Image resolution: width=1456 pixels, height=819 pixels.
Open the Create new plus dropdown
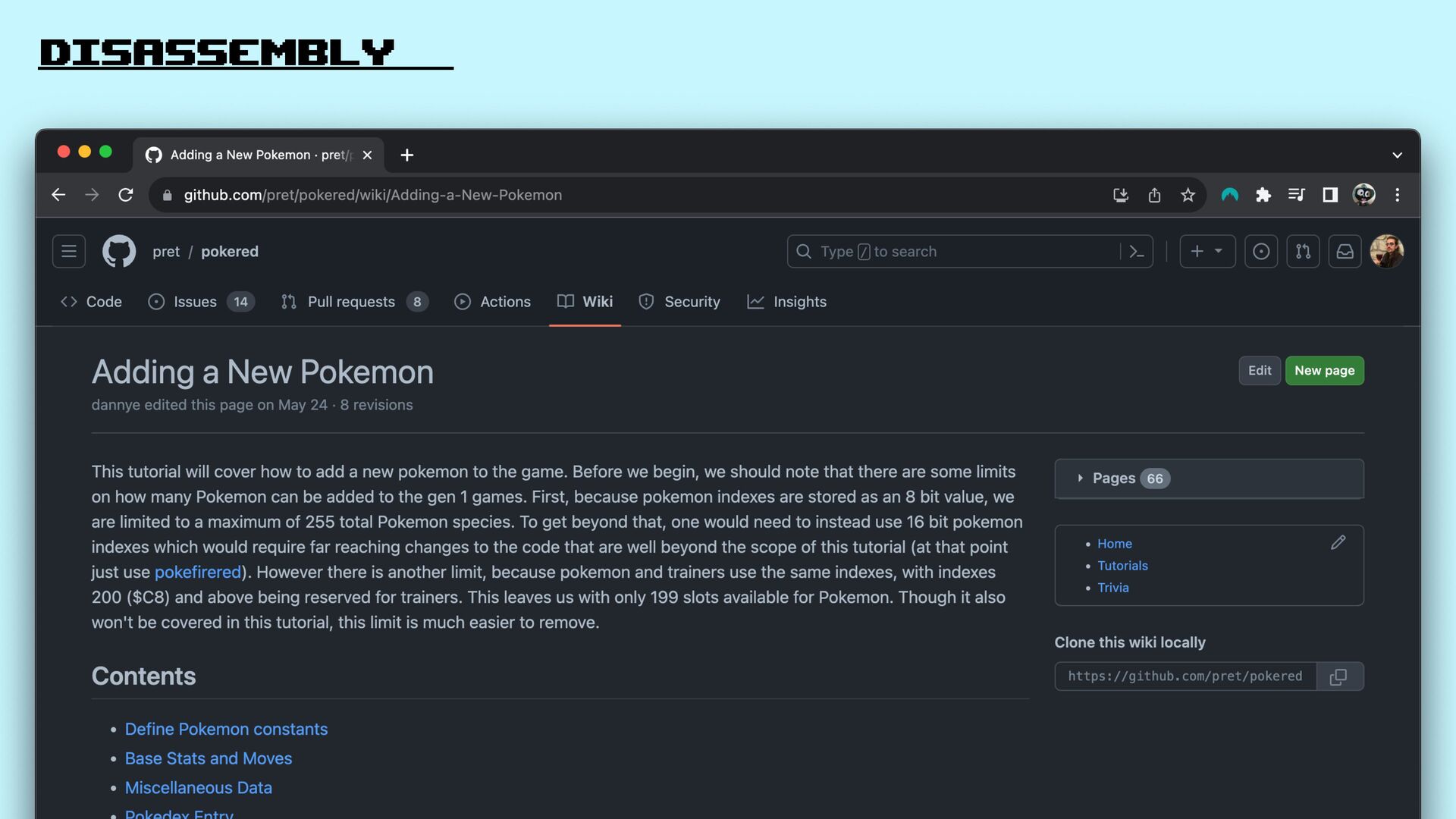pos(1207,251)
